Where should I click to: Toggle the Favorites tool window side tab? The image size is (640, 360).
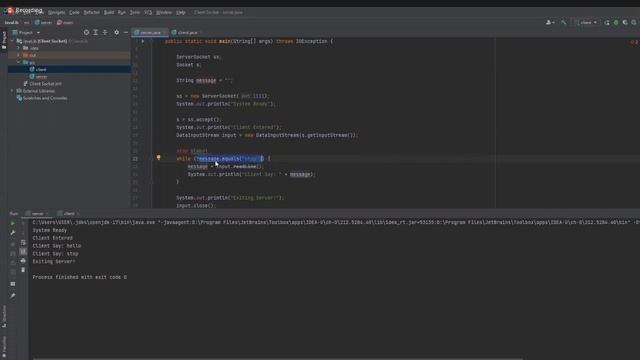[4, 346]
